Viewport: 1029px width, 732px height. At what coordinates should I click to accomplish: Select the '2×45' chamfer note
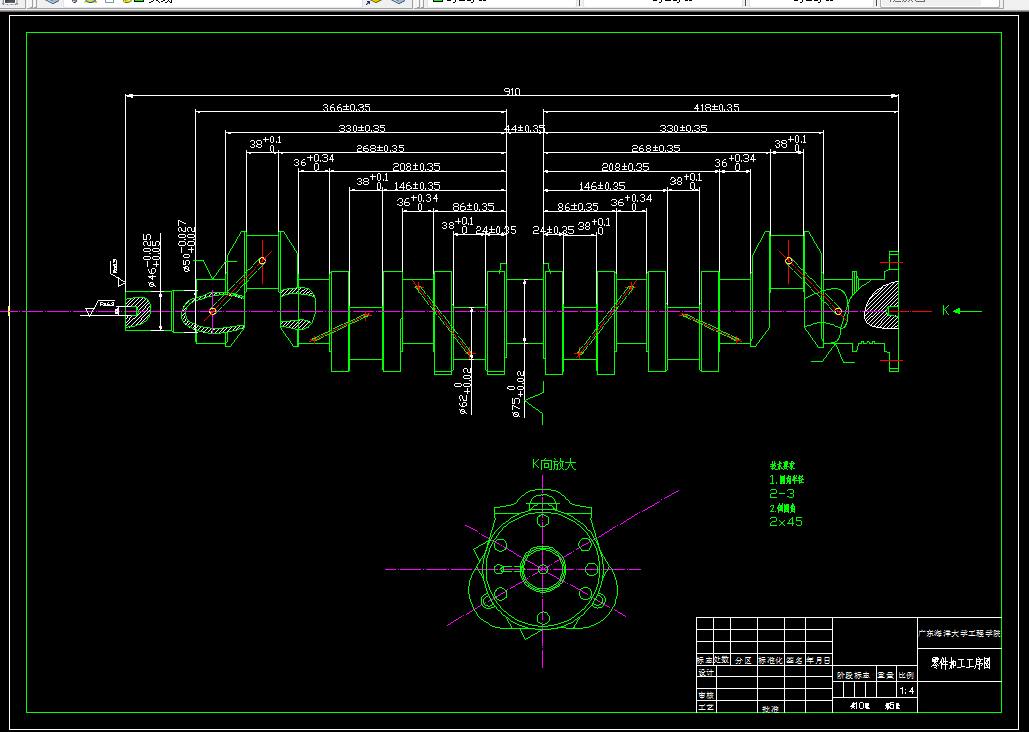click(786, 522)
